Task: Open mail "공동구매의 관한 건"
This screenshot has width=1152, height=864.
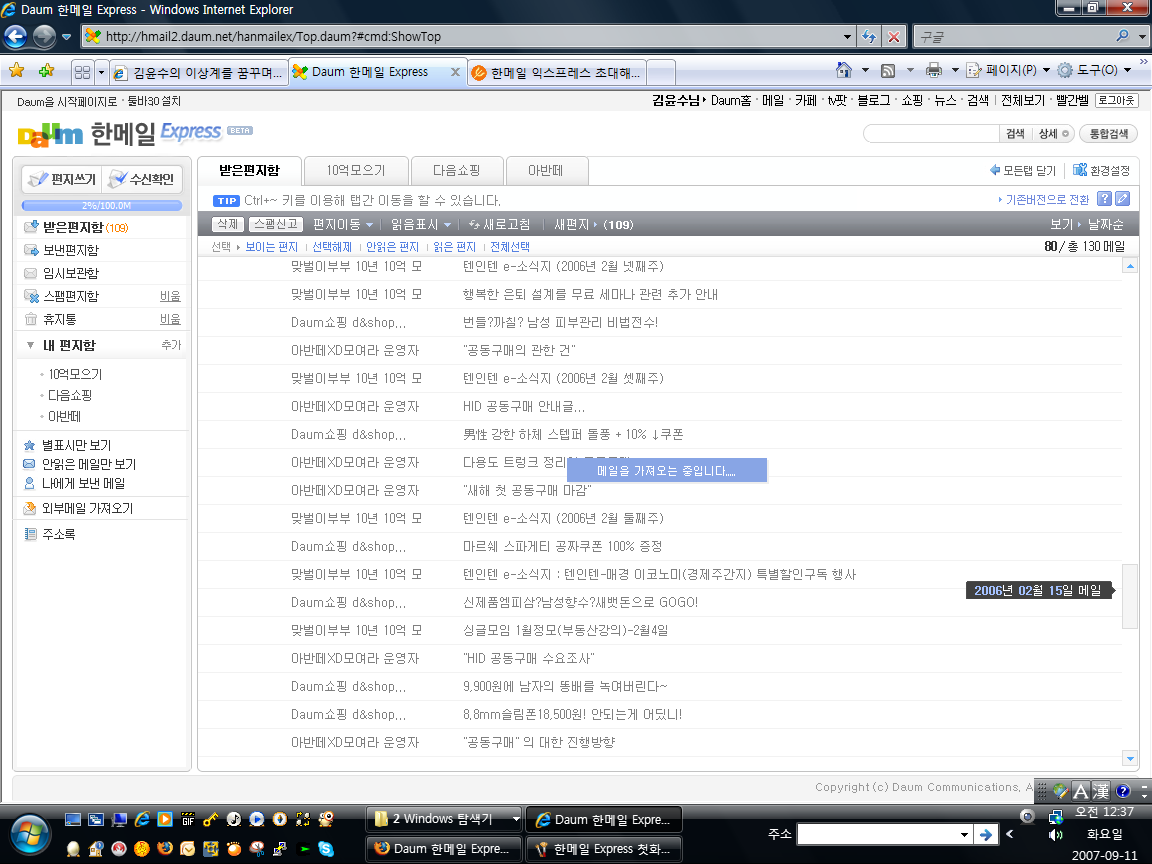Action: [519, 350]
